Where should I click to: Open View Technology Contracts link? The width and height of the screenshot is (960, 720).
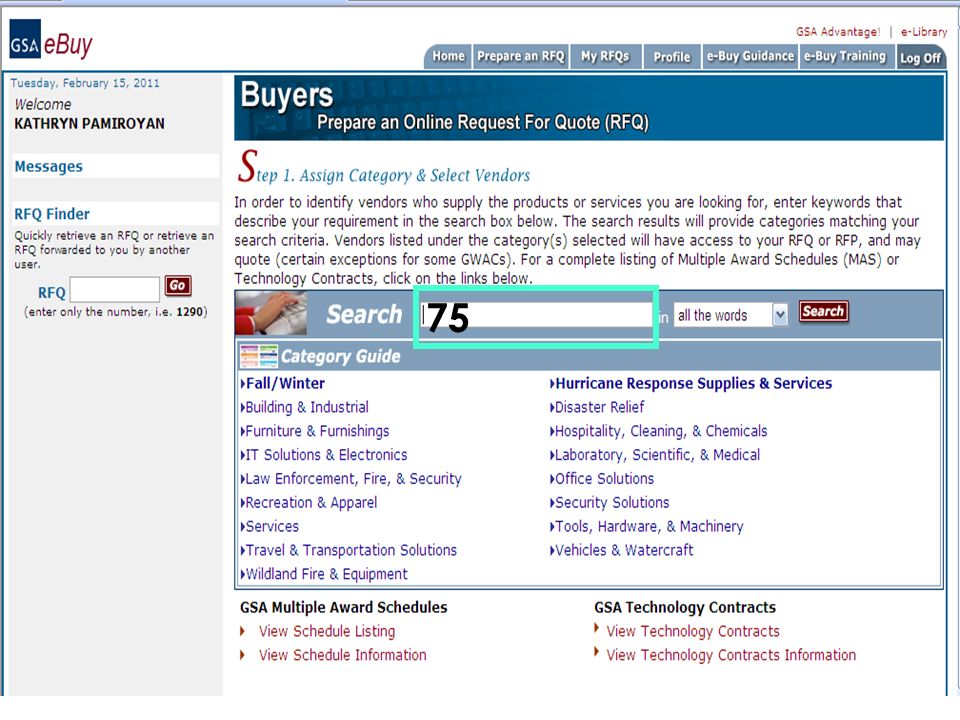[693, 631]
